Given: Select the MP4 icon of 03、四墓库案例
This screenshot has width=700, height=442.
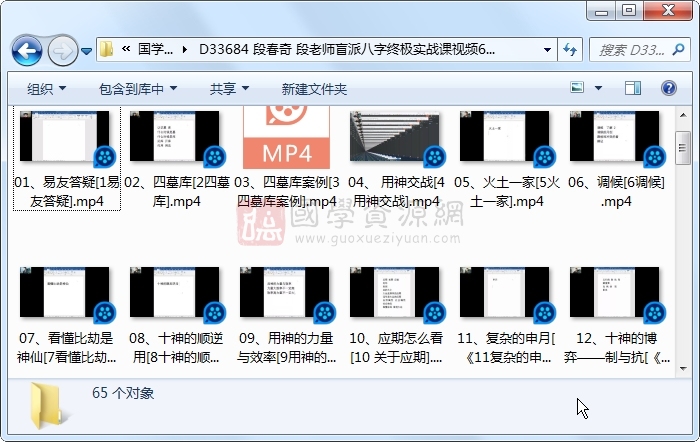Looking at the screenshot, I should coord(286,138).
